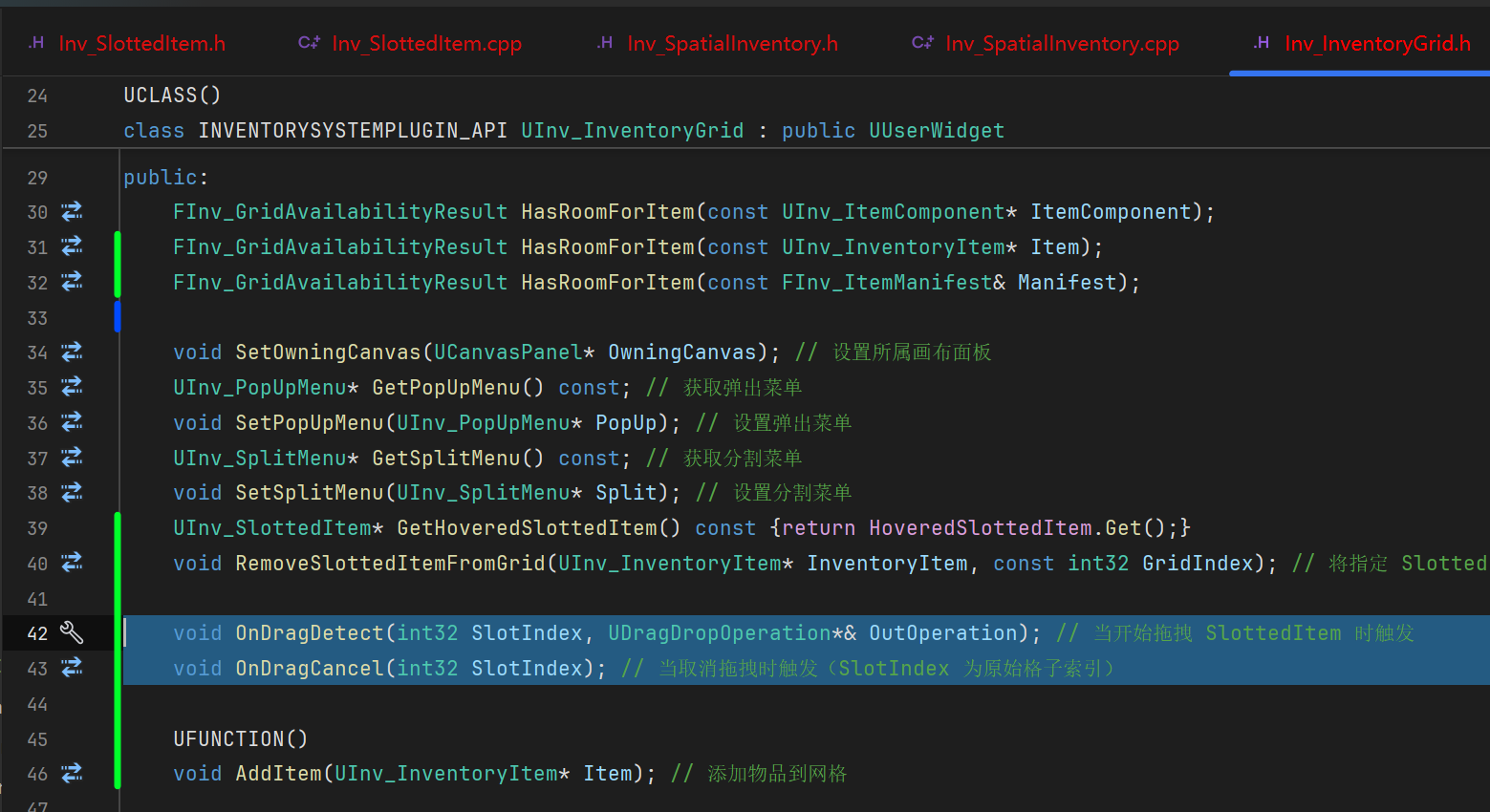Click the Item parameter name on line 31
Screen dimensions: 1490x812
point(1055,246)
